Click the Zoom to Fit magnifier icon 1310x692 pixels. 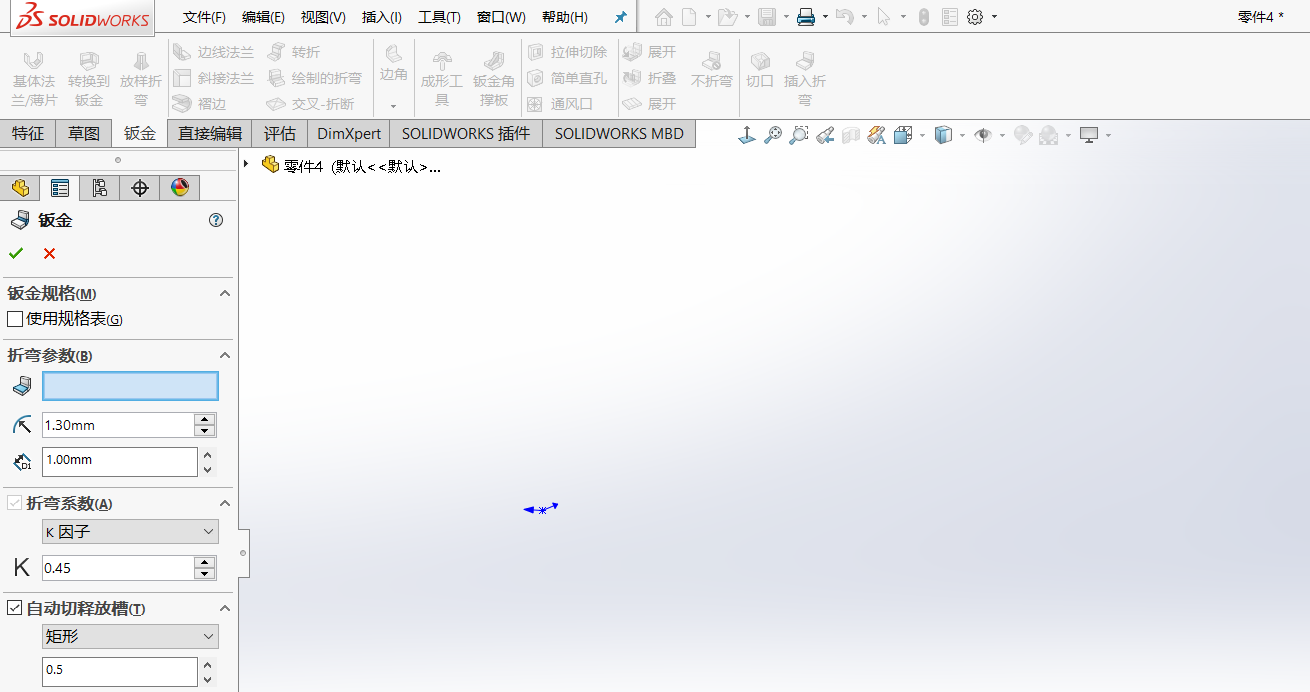(x=772, y=135)
